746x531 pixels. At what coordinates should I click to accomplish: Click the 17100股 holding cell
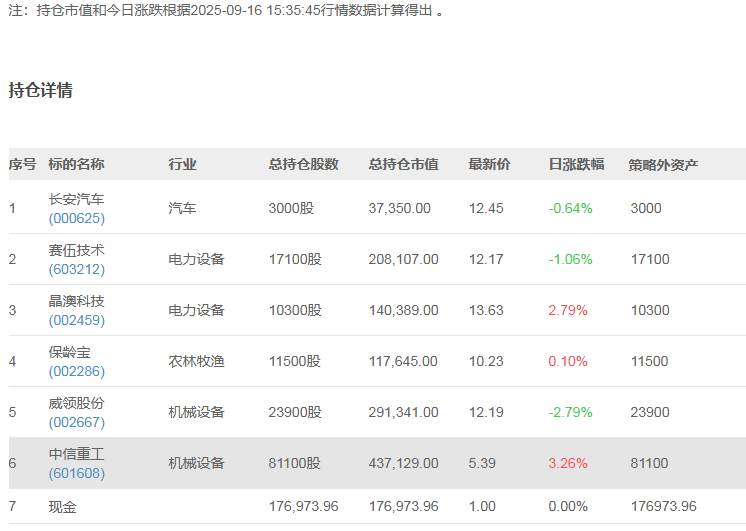[x=295, y=259]
